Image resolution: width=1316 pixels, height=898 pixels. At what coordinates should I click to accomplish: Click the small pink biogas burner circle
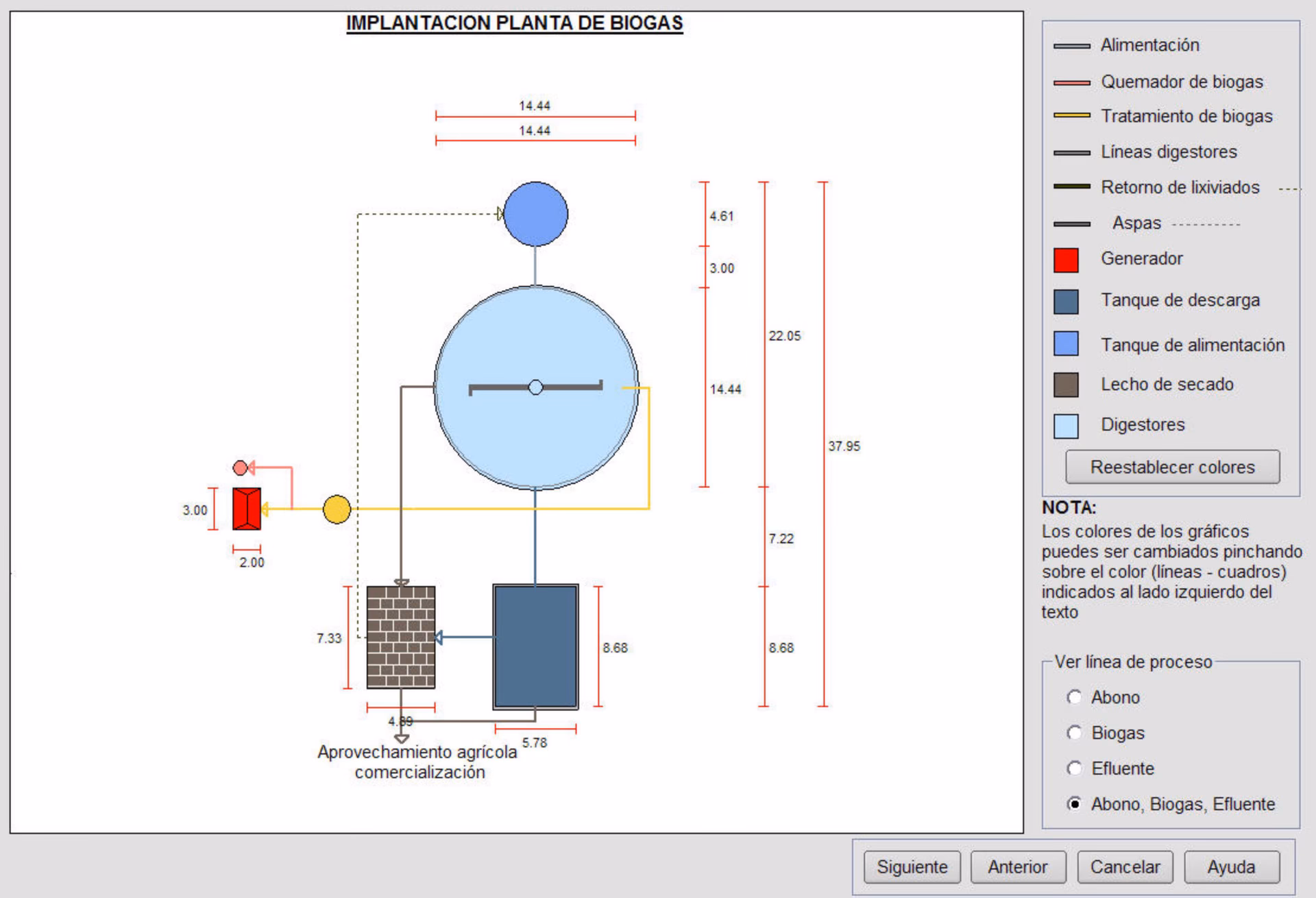pos(240,468)
